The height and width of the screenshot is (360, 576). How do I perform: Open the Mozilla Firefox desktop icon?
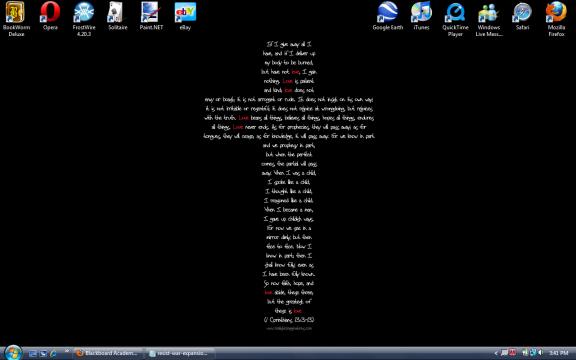556,18
